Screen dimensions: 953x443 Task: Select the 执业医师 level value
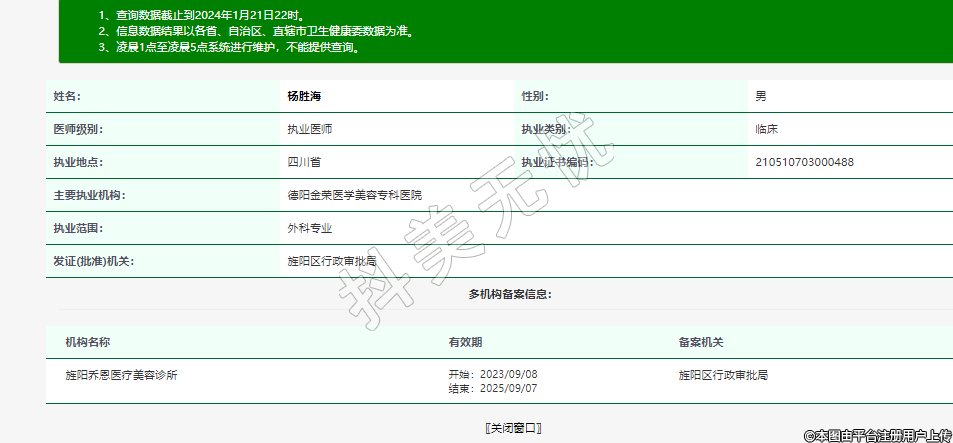(309, 130)
